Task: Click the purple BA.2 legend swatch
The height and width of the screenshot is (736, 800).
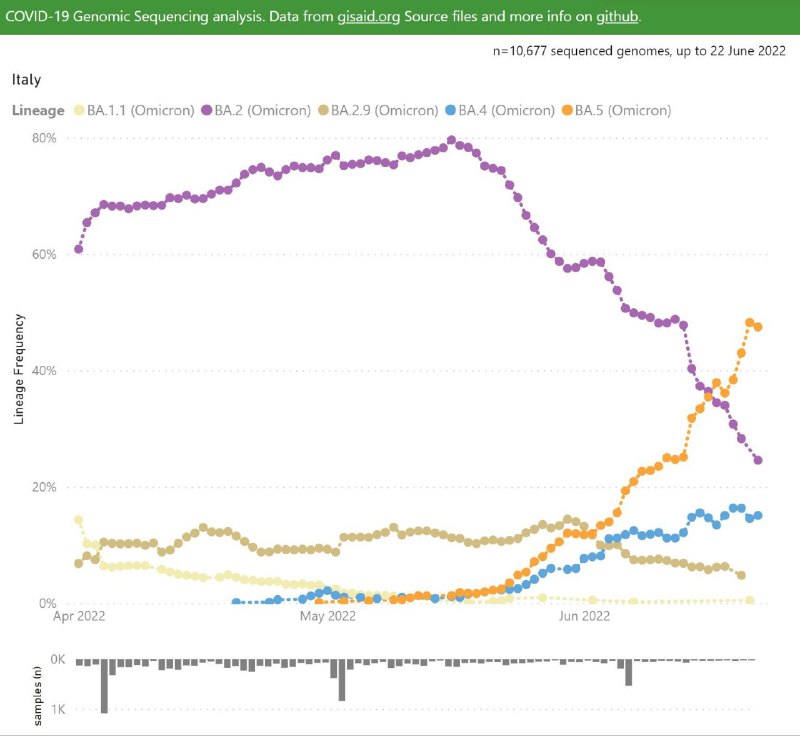Action: (207, 110)
